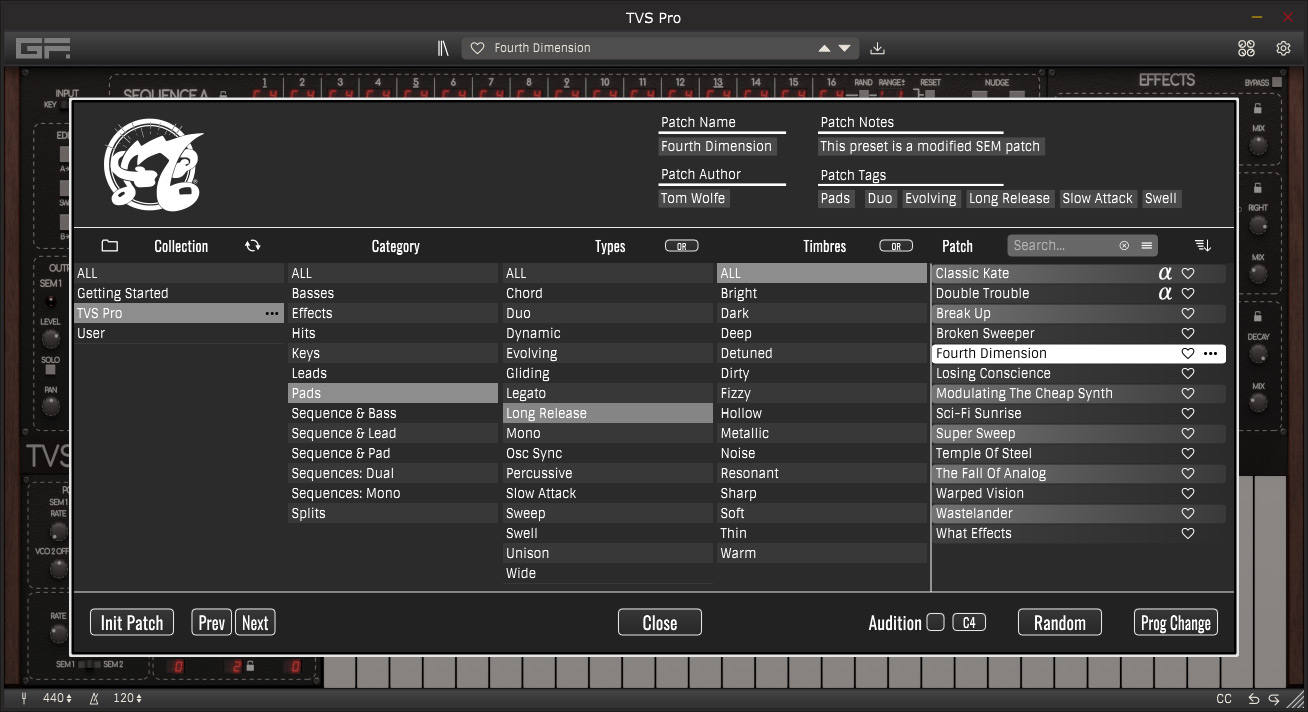
Task: Open the tuning fork icon in status bar
Action: pyautogui.click(x=25, y=698)
